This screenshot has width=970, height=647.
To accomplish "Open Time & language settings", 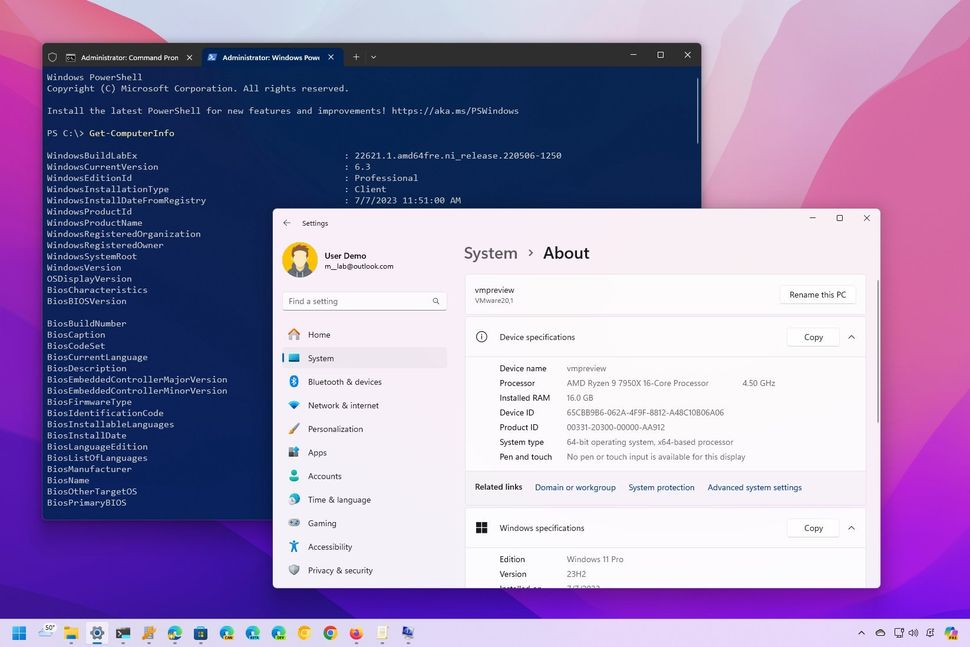I will (x=339, y=499).
